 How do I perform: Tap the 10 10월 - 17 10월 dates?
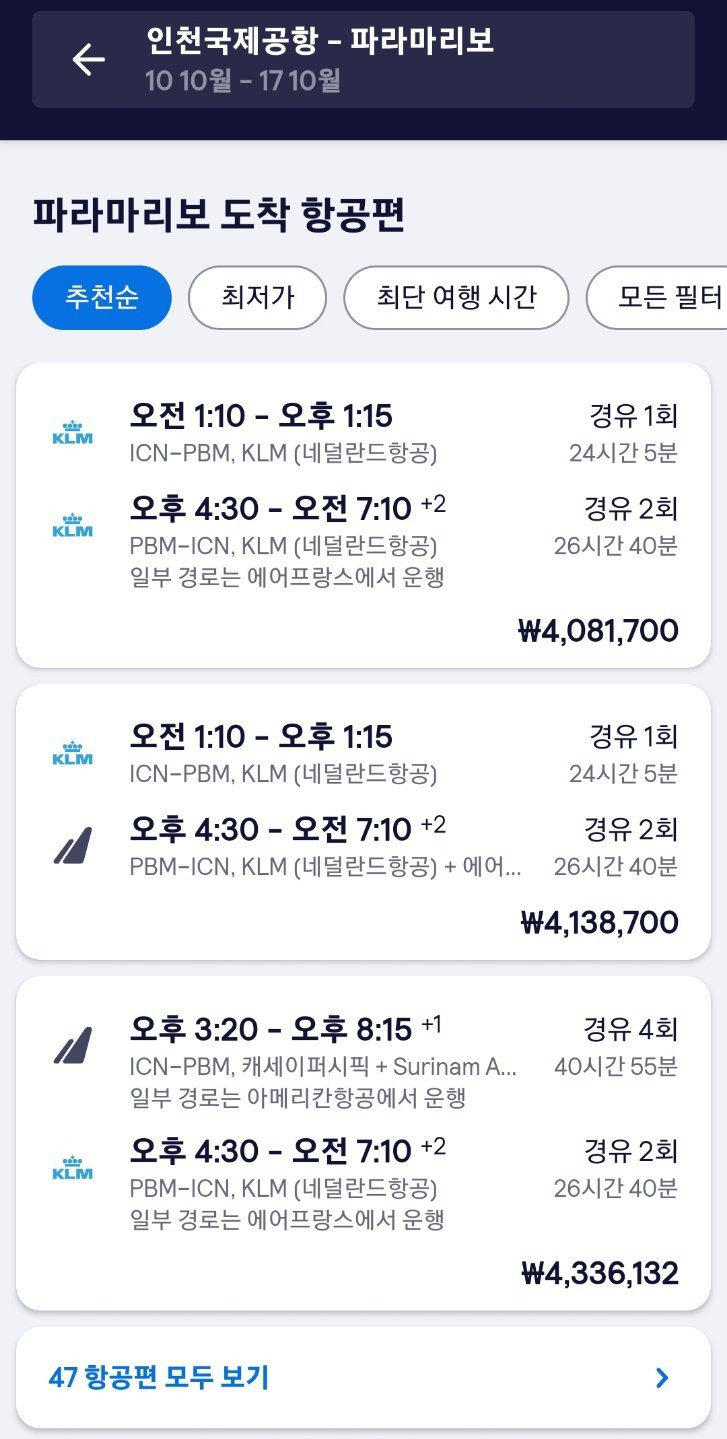(243, 80)
